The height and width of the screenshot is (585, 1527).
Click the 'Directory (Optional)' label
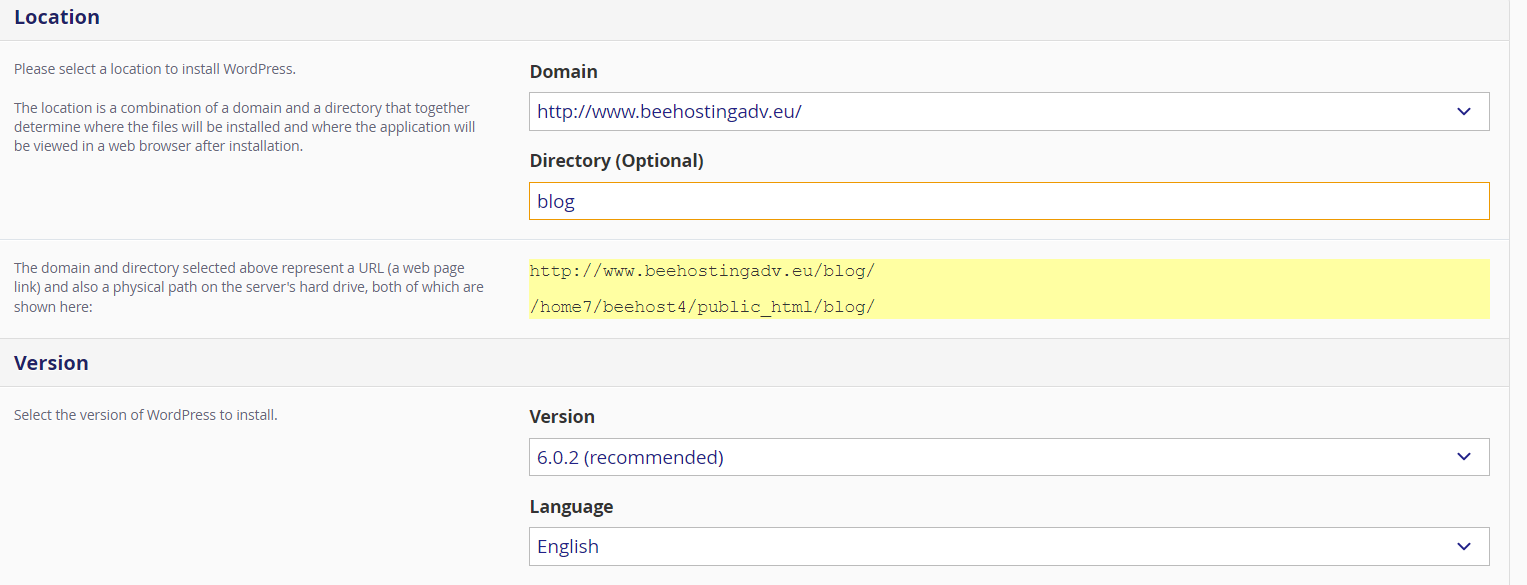616,161
